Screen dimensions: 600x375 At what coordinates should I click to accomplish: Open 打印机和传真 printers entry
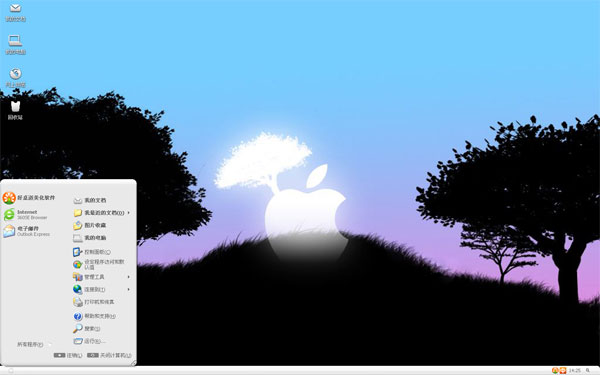tap(94, 302)
